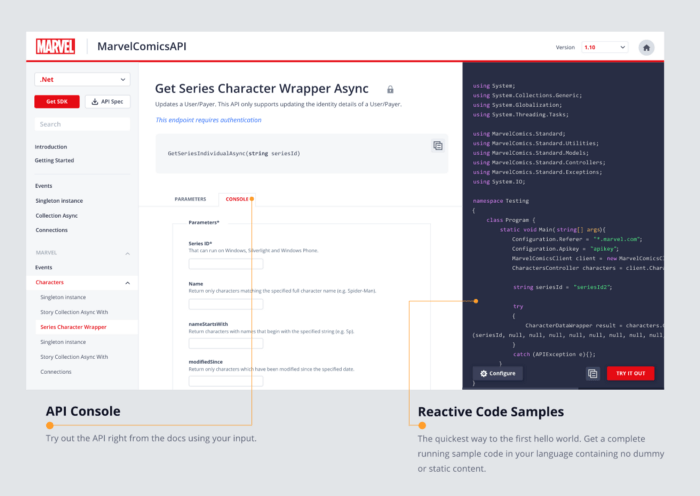This screenshot has height=496, width=700.
Task: Click the TRY IT OUT button
Action: 630,373
